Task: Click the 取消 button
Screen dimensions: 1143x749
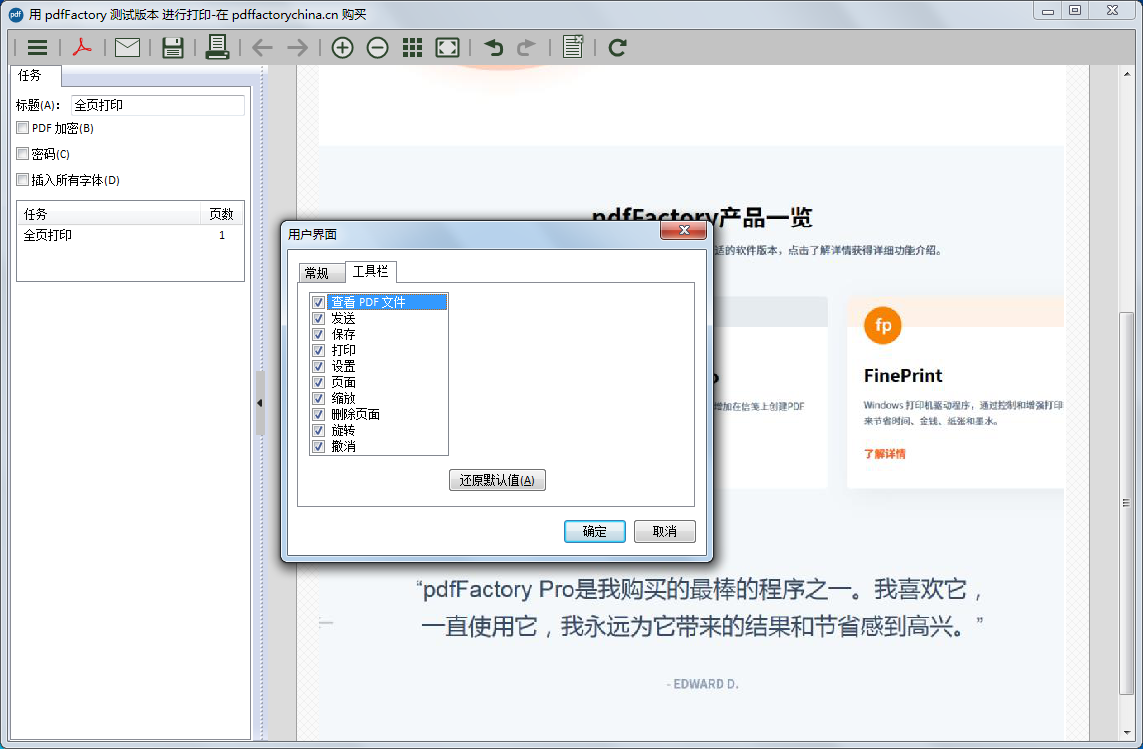Action: 665,531
